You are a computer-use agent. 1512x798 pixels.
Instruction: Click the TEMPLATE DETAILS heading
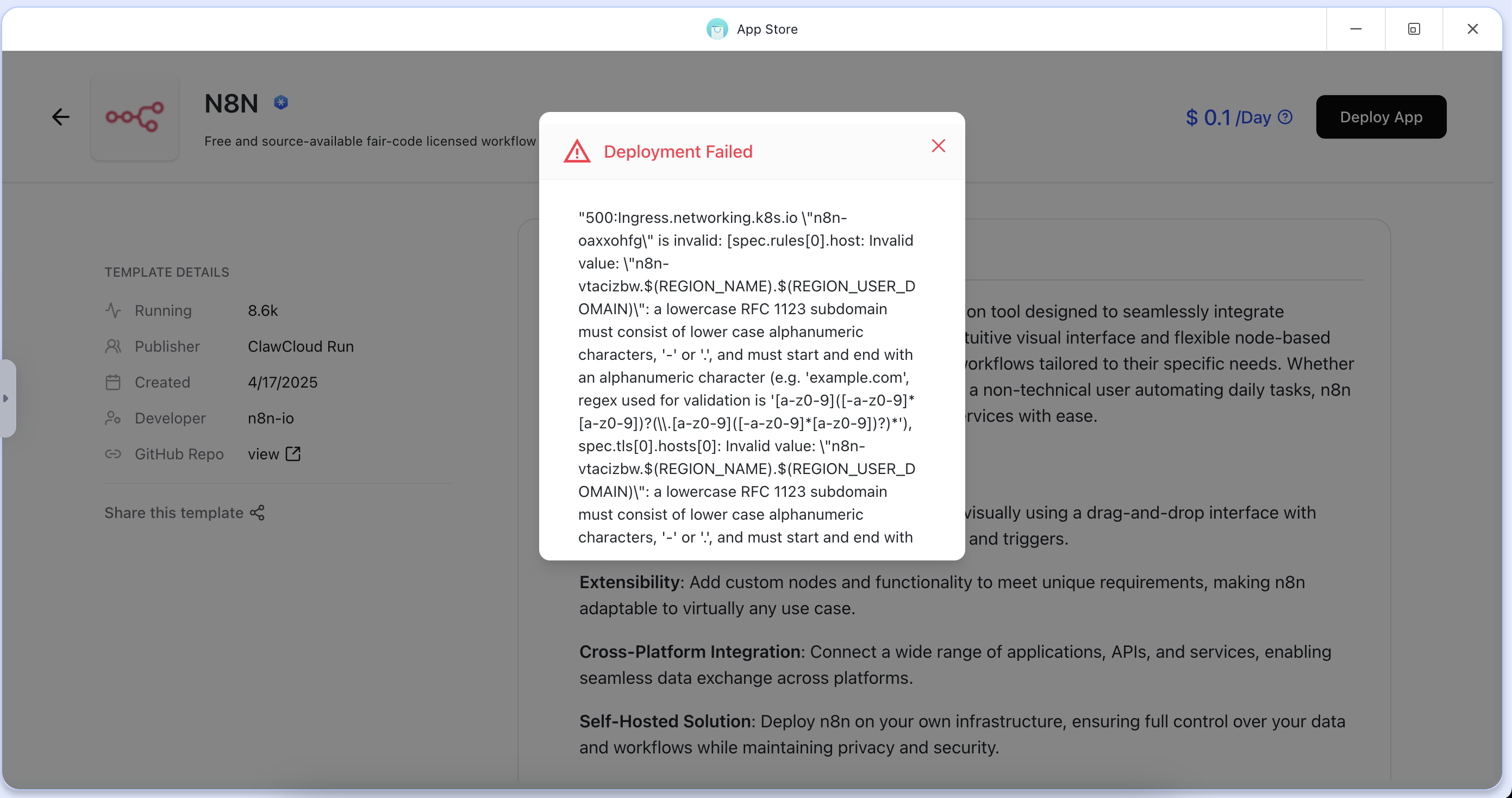point(167,272)
